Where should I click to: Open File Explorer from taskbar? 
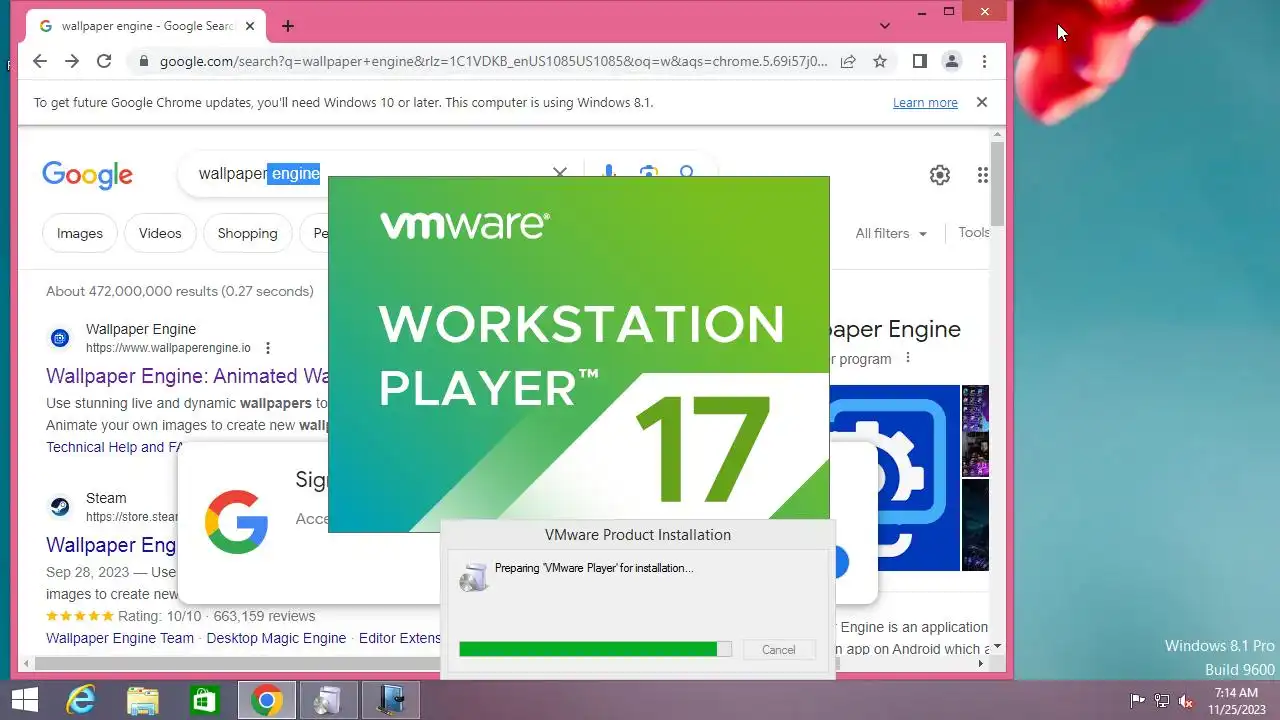tap(143, 701)
